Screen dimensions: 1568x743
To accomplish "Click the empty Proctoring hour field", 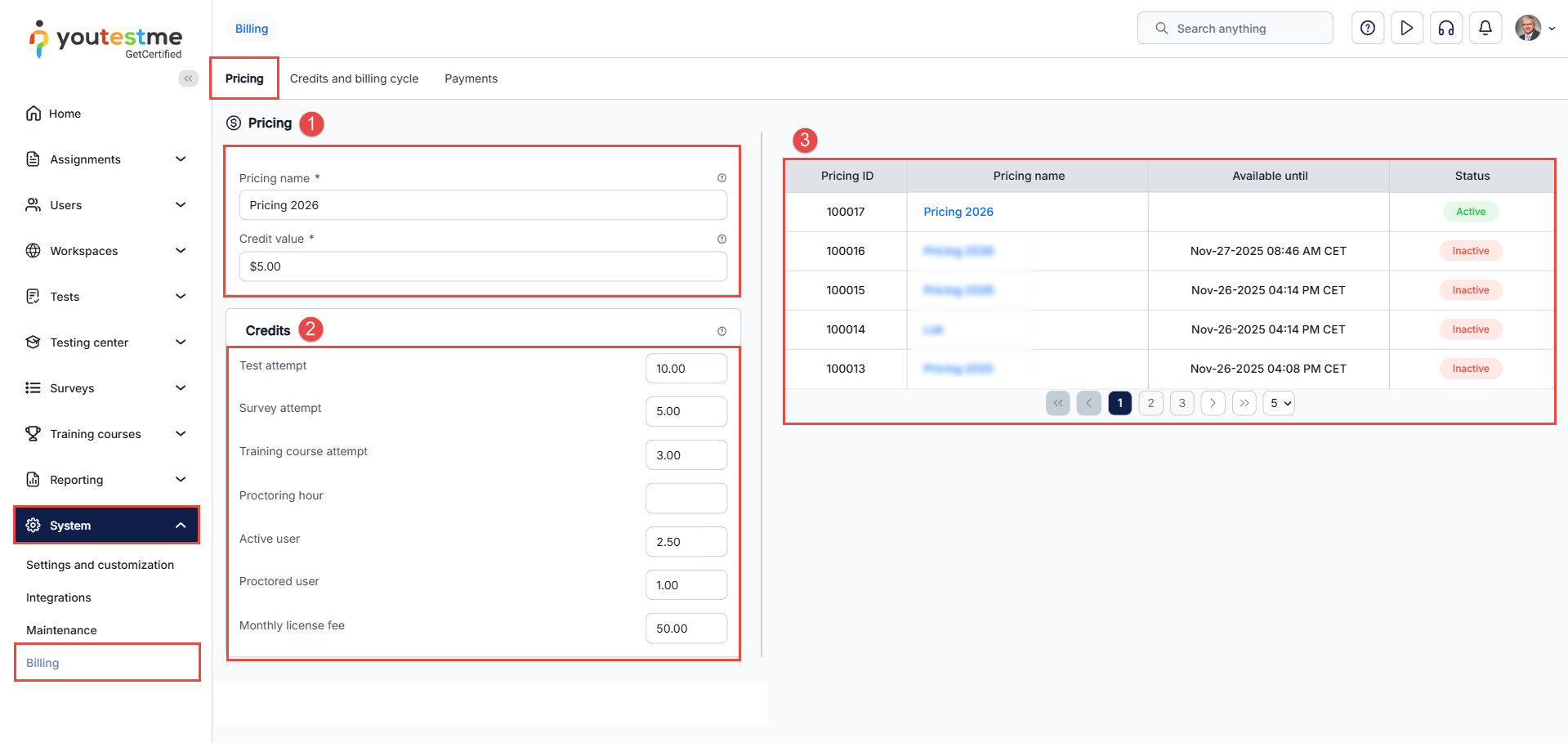I will coord(686,499).
